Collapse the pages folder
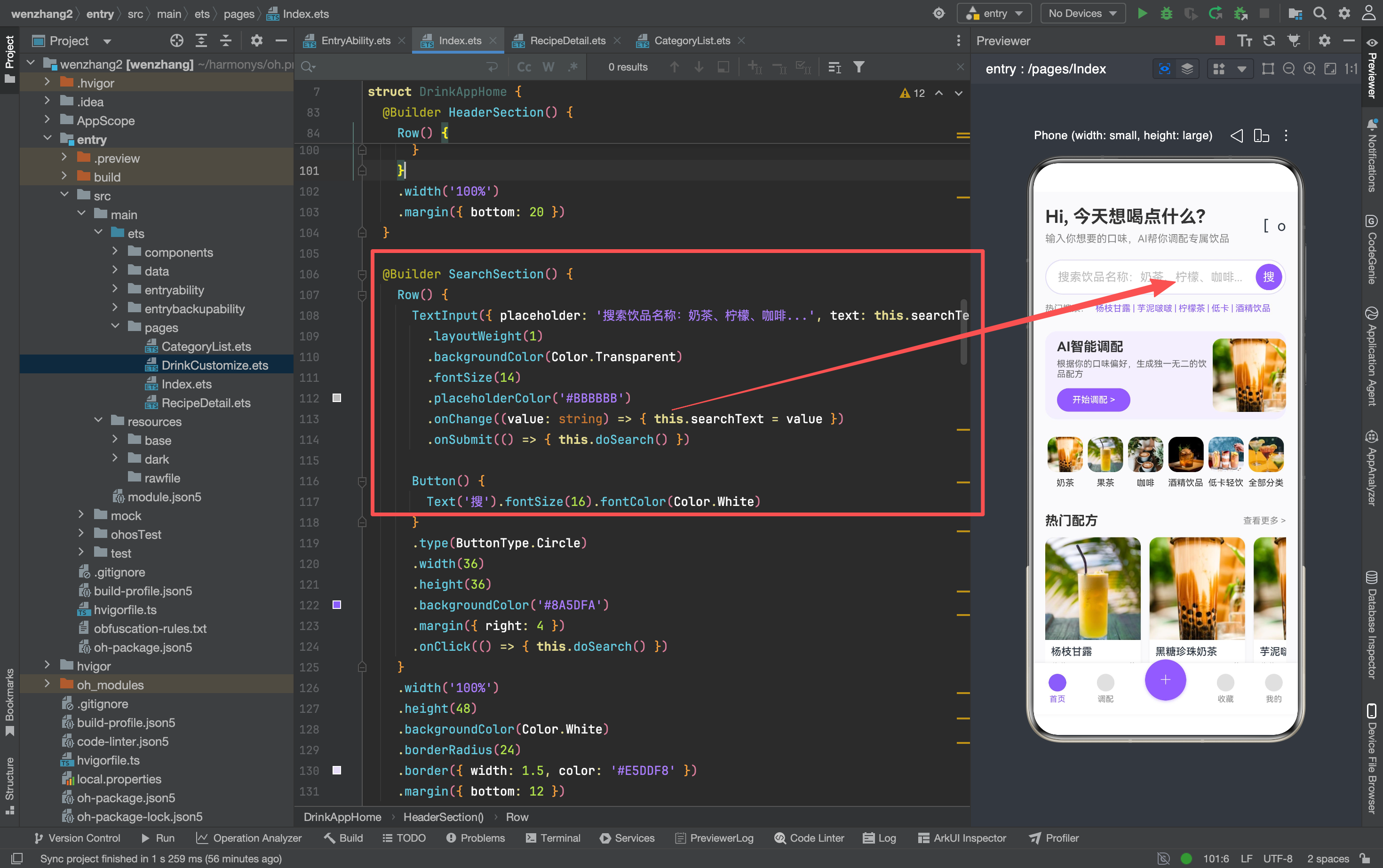 (x=115, y=327)
